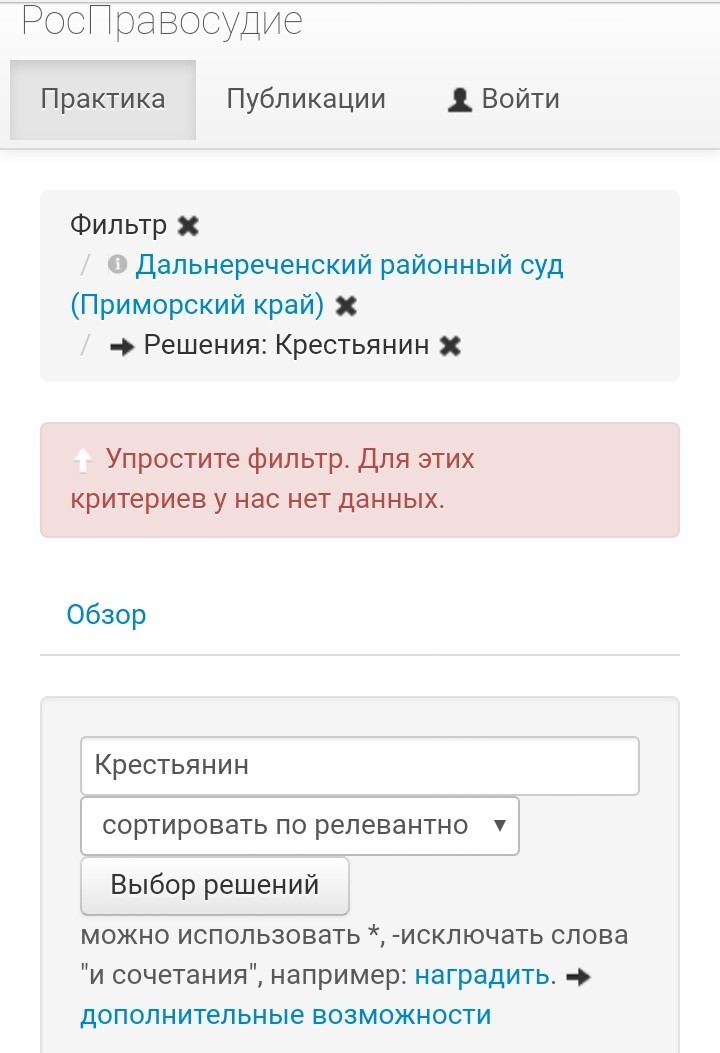Open the Дальнереченский районный суд link
Screen dimensions: 720x1053
tap(350, 265)
